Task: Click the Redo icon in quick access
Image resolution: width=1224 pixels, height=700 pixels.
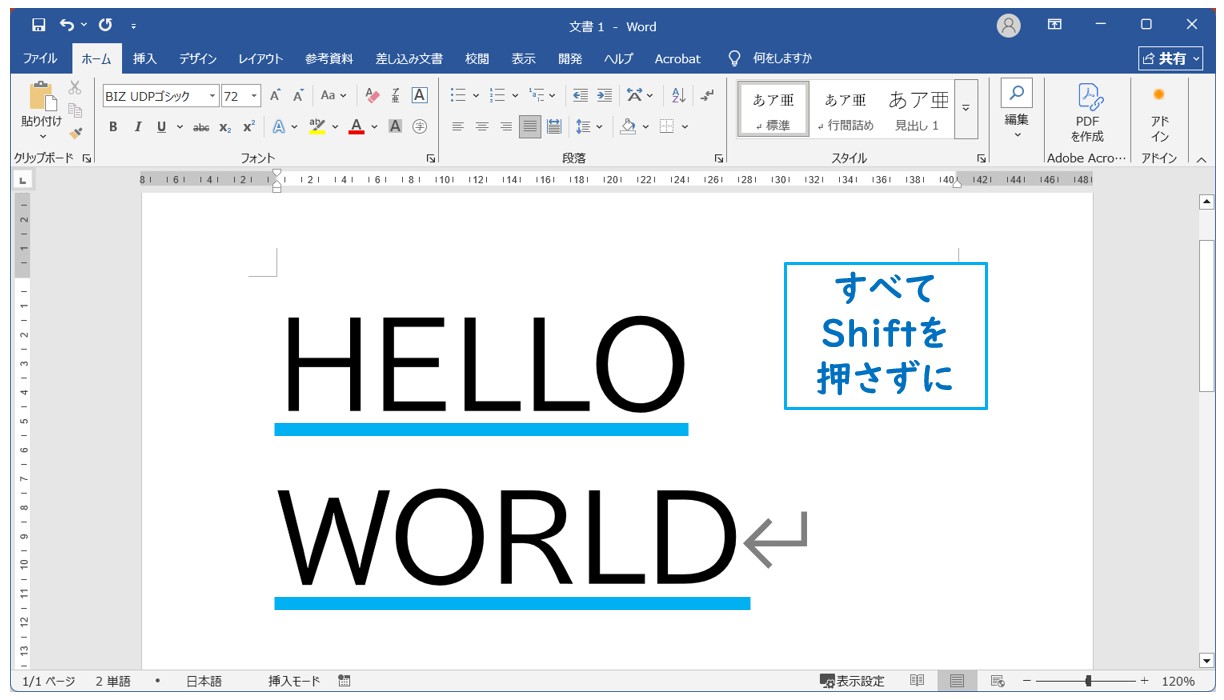Action: click(105, 25)
